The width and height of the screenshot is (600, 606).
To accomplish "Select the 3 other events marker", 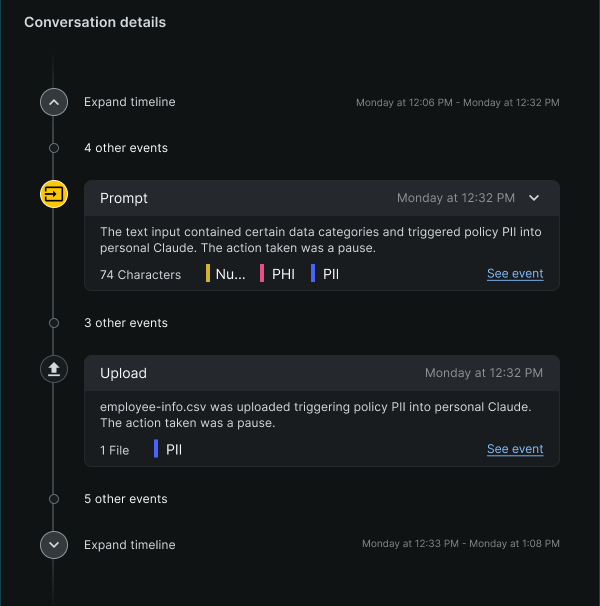I will click(54, 323).
